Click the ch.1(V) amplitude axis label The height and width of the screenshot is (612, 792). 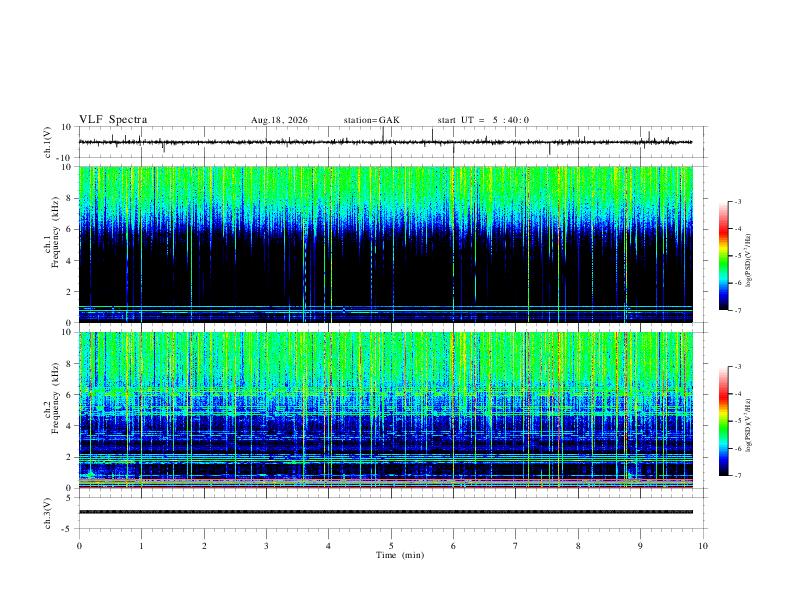[48, 142]
